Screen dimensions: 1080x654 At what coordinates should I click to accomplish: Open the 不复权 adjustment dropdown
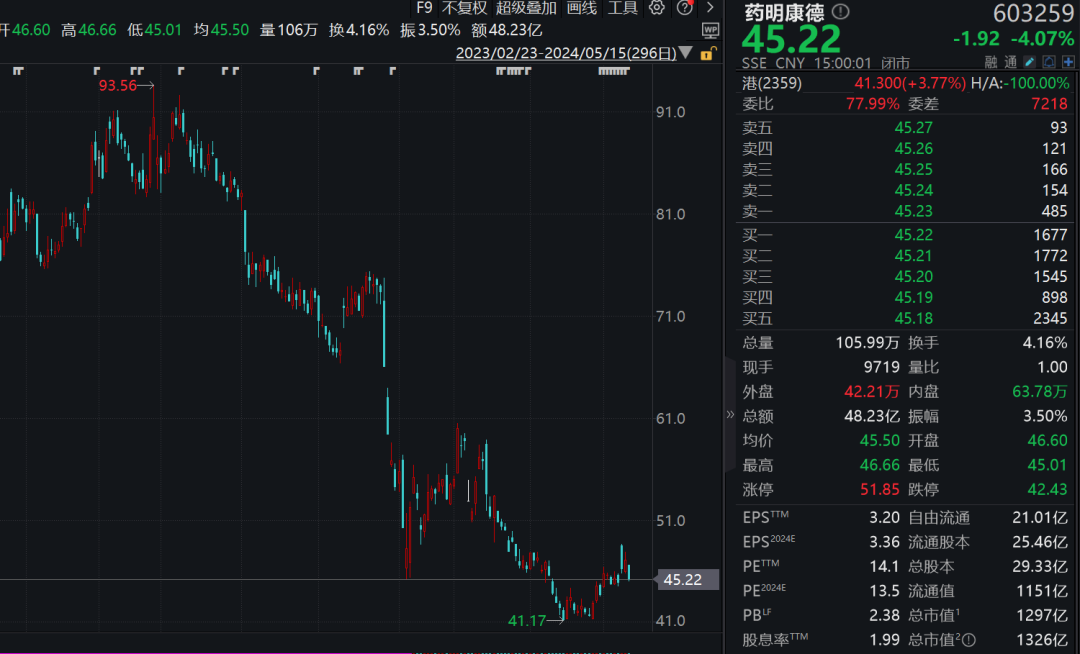[464, 8]
